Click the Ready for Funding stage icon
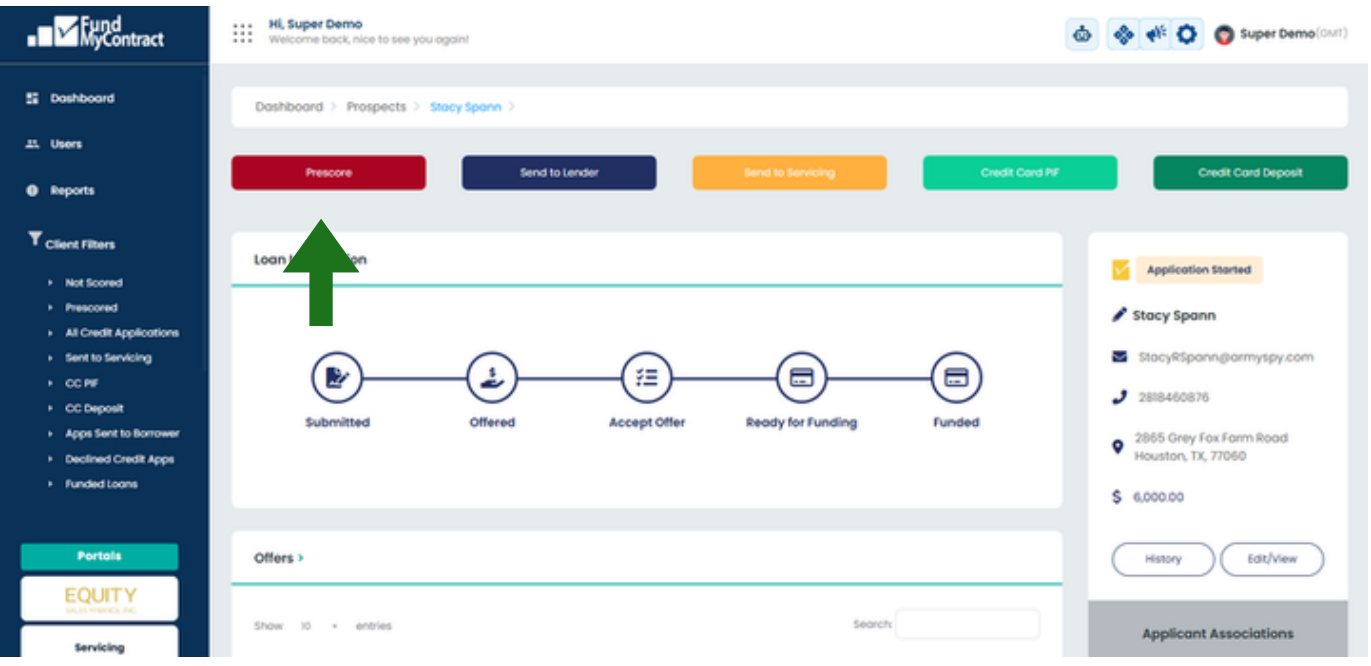Image resolution: width=1371 pixels, height=666 pixels. click(x=802, y=378)
